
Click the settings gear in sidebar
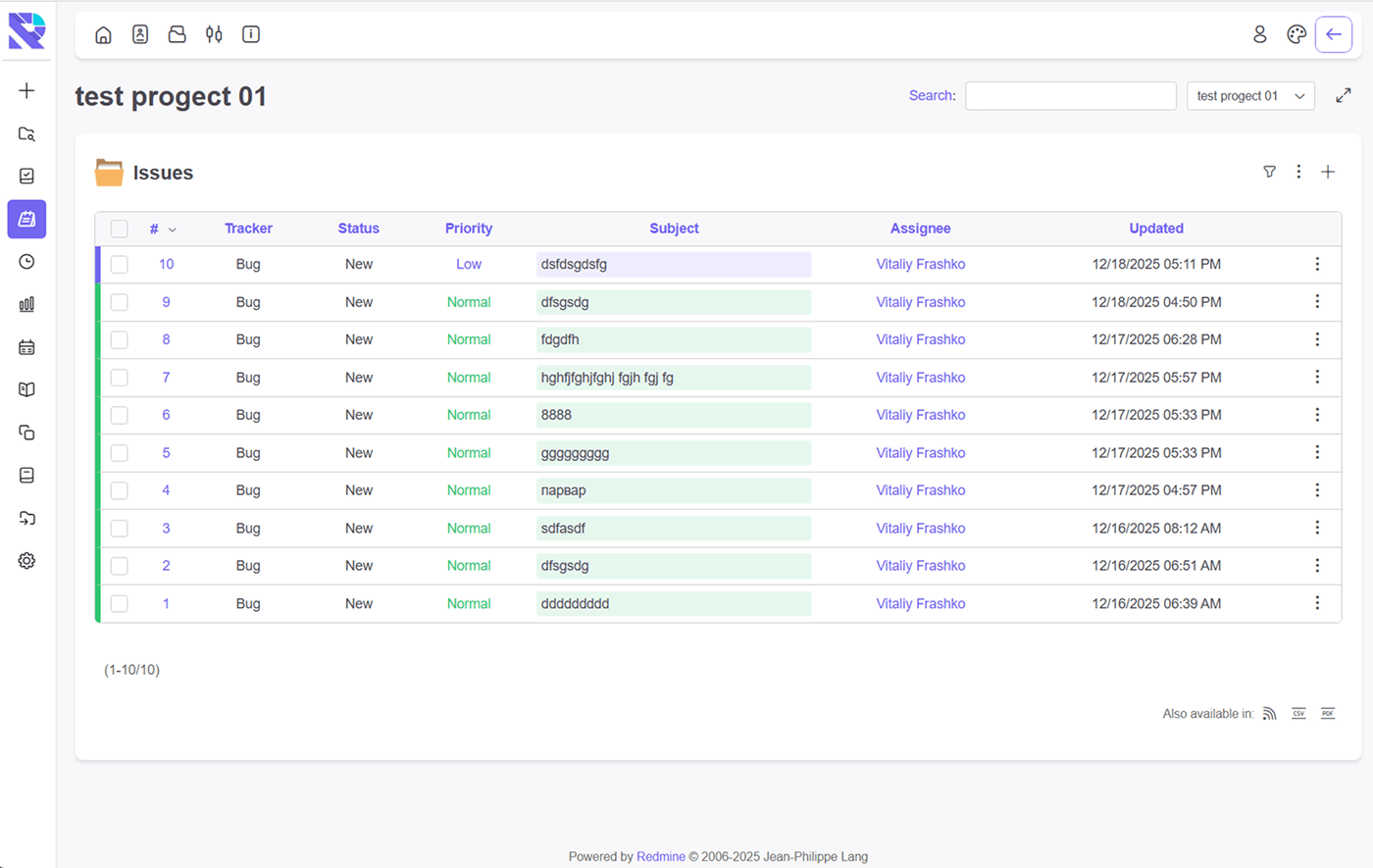(x=26, y=561)
